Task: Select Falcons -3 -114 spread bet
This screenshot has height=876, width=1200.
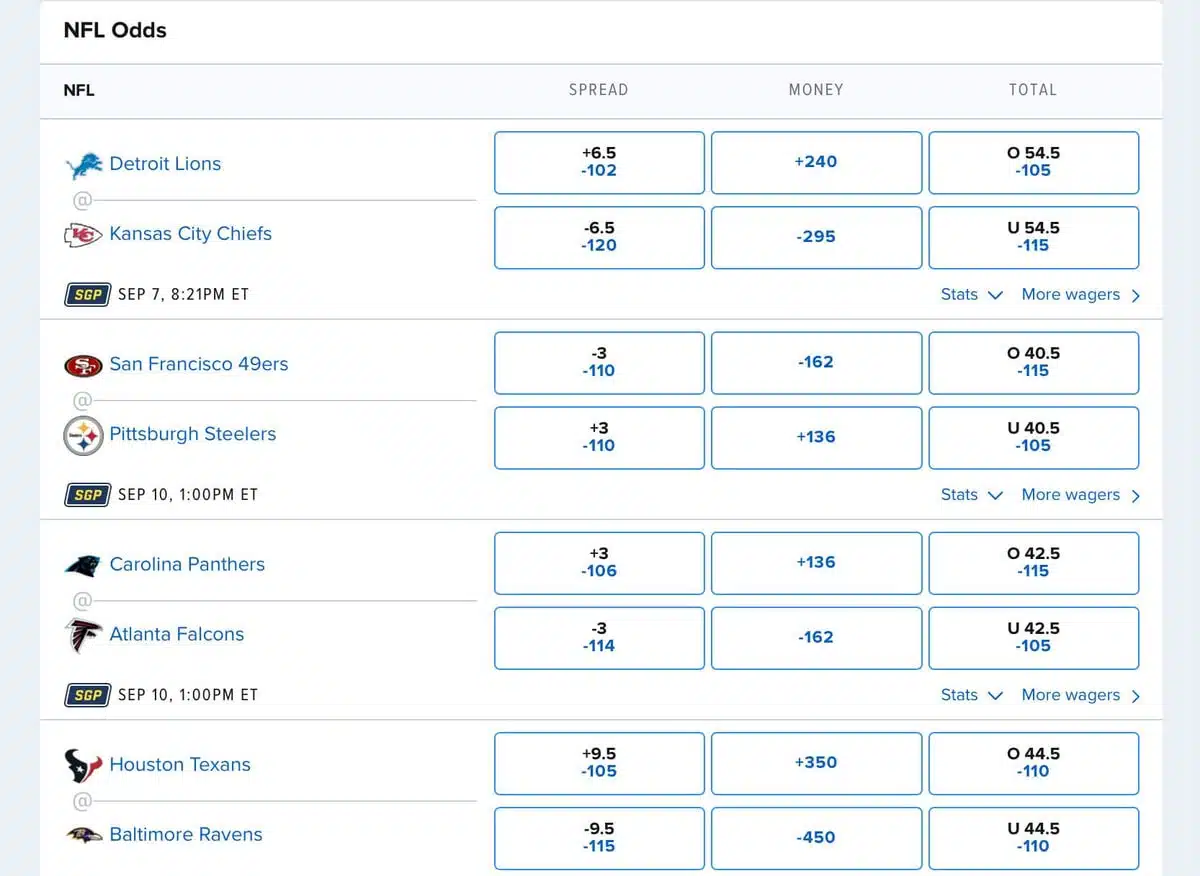Action: (x=599, y=637)
